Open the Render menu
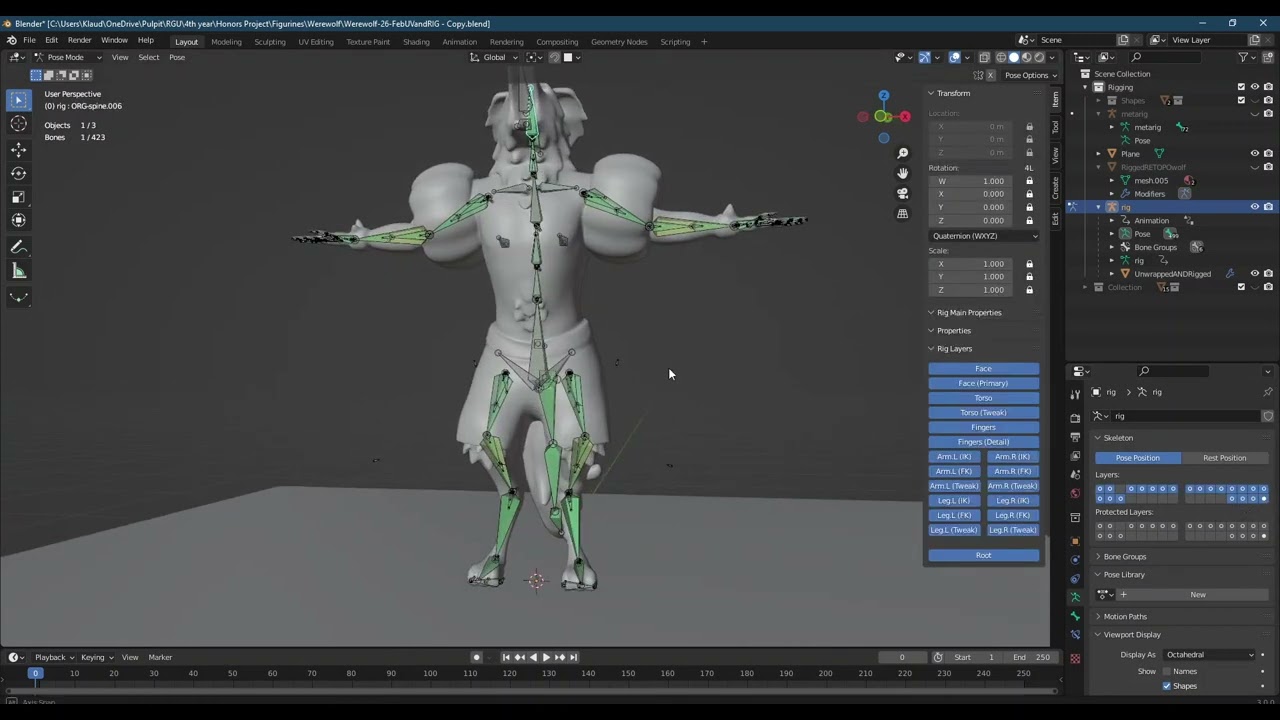1280x720 pixels. [x=79, y=40]
